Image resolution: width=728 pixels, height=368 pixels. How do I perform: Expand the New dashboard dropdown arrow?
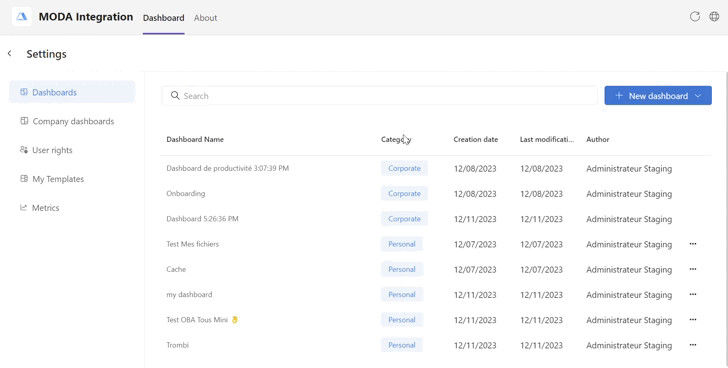698,96
